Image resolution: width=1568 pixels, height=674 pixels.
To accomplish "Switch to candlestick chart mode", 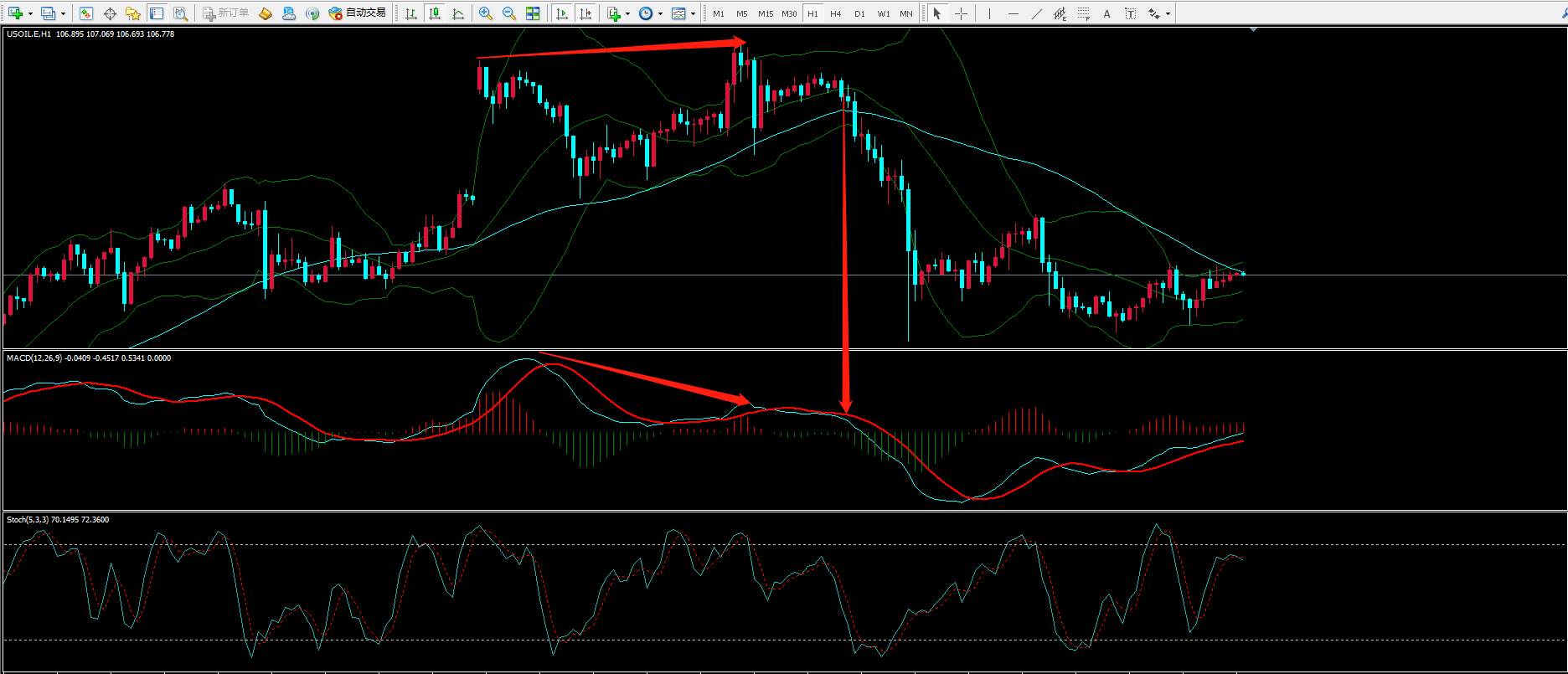I will click(x=435, y=13).
